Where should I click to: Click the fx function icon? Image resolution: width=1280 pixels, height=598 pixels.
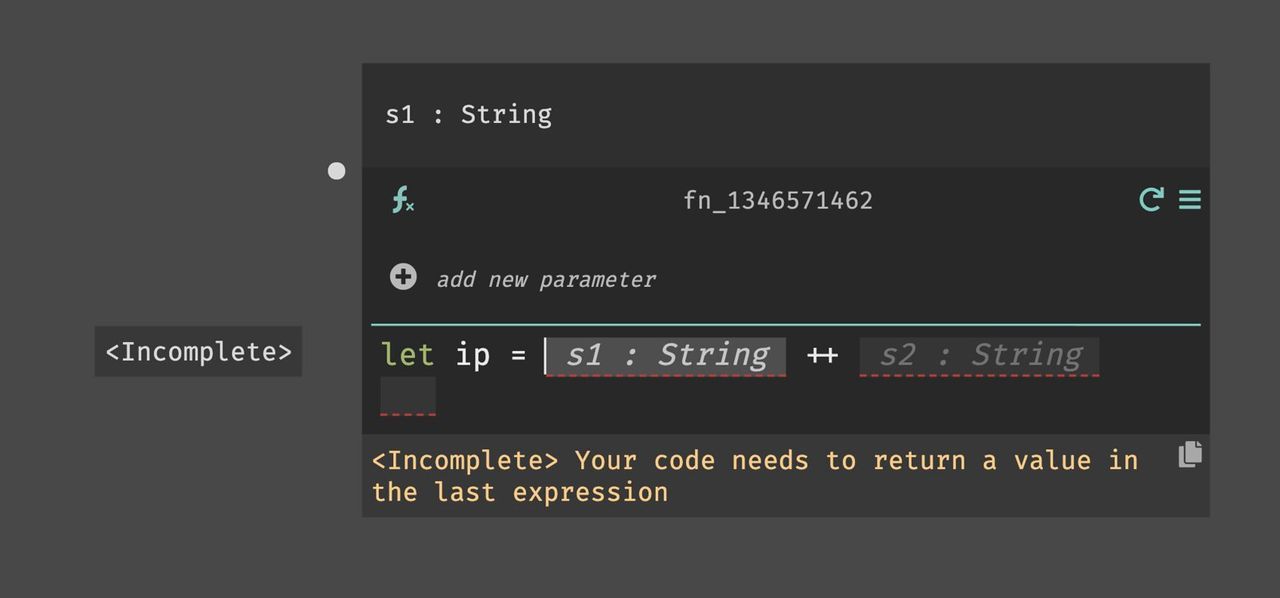coord(402,200)
